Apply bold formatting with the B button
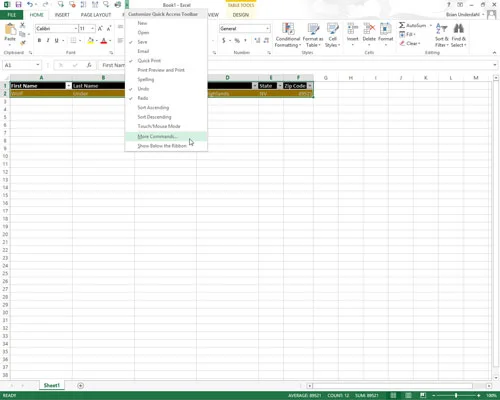The image size is (500, 400). point(39,40)
